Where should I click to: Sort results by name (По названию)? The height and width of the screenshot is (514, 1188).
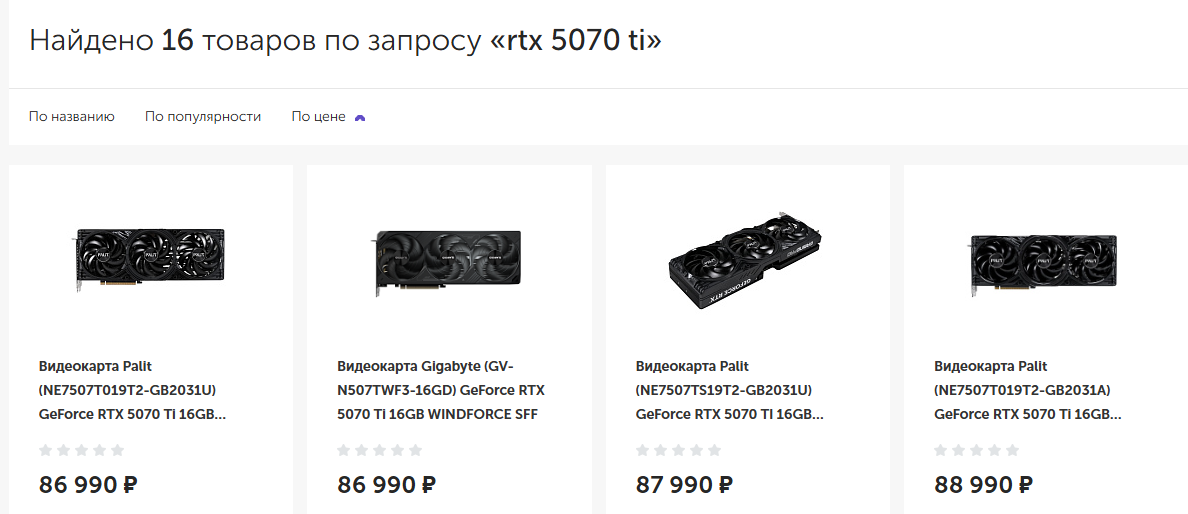tap(72, 117)
